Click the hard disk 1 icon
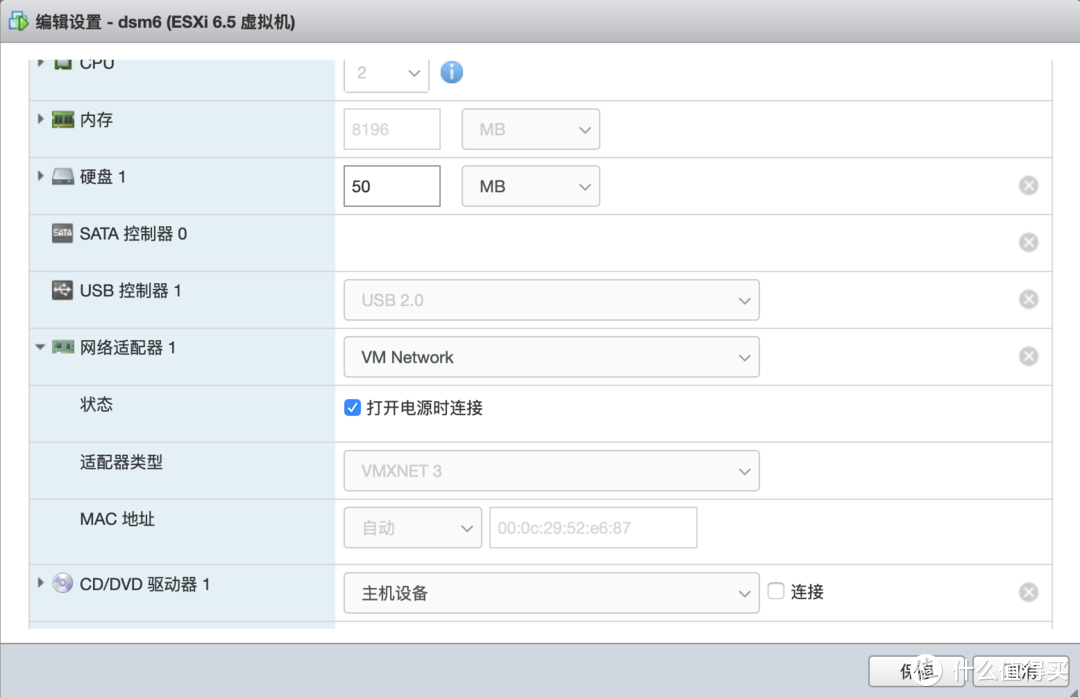This screenshot has height=697, width=1080. point(63,177)
